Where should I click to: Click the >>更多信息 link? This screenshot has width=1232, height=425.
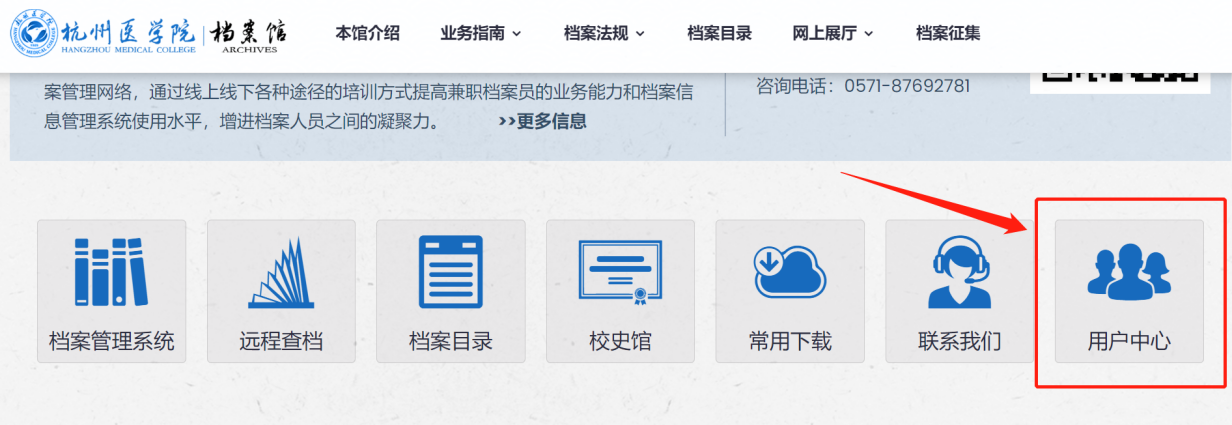tap(542, 122)
